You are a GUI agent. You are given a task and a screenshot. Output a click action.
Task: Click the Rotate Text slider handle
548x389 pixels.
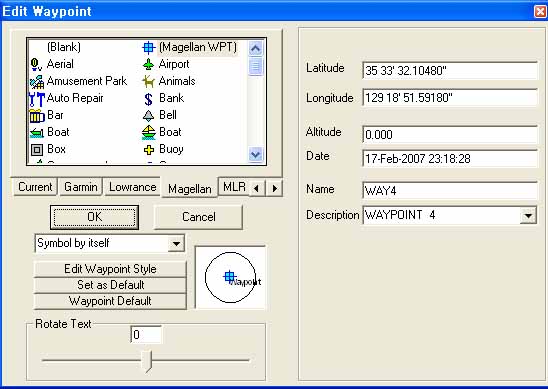147,361
